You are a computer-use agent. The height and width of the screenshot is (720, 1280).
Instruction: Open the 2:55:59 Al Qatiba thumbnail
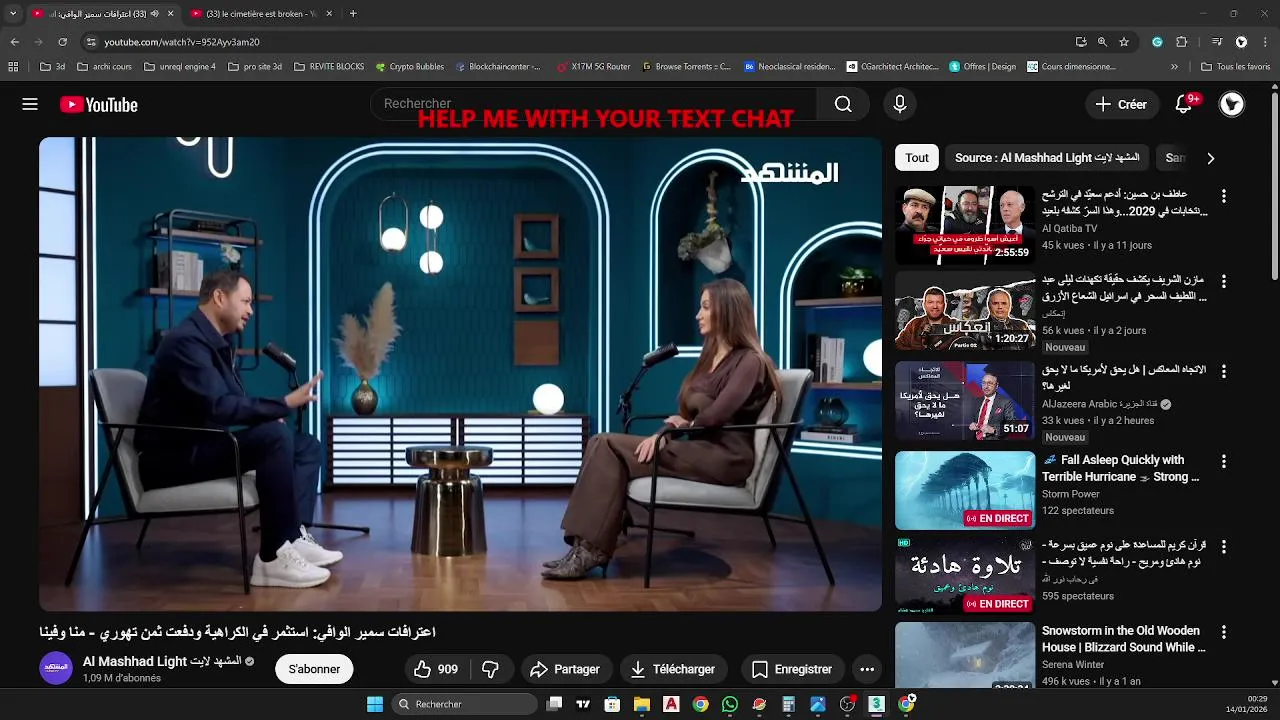965,225
